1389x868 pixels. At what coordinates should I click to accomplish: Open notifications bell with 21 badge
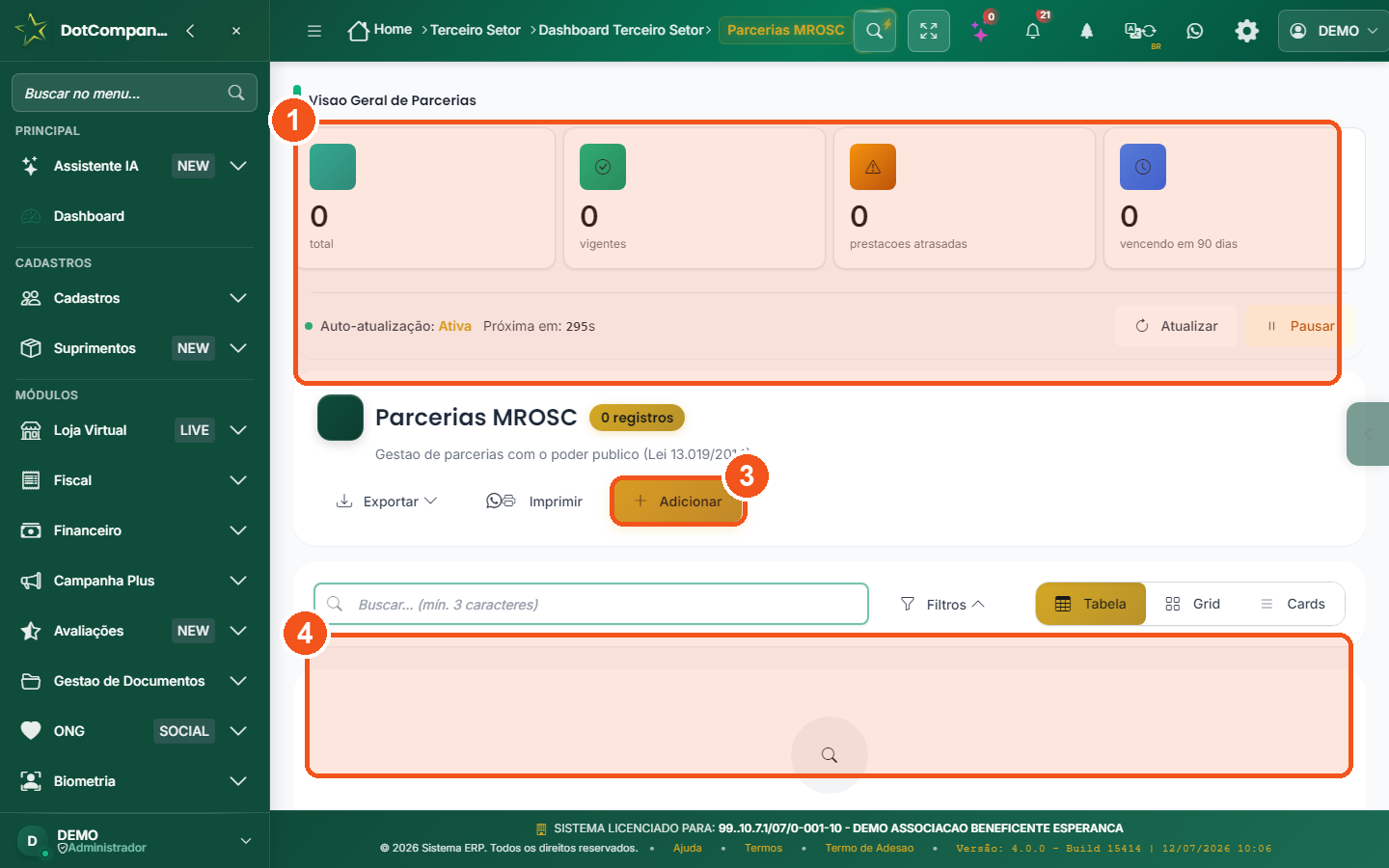[1033, 31]
